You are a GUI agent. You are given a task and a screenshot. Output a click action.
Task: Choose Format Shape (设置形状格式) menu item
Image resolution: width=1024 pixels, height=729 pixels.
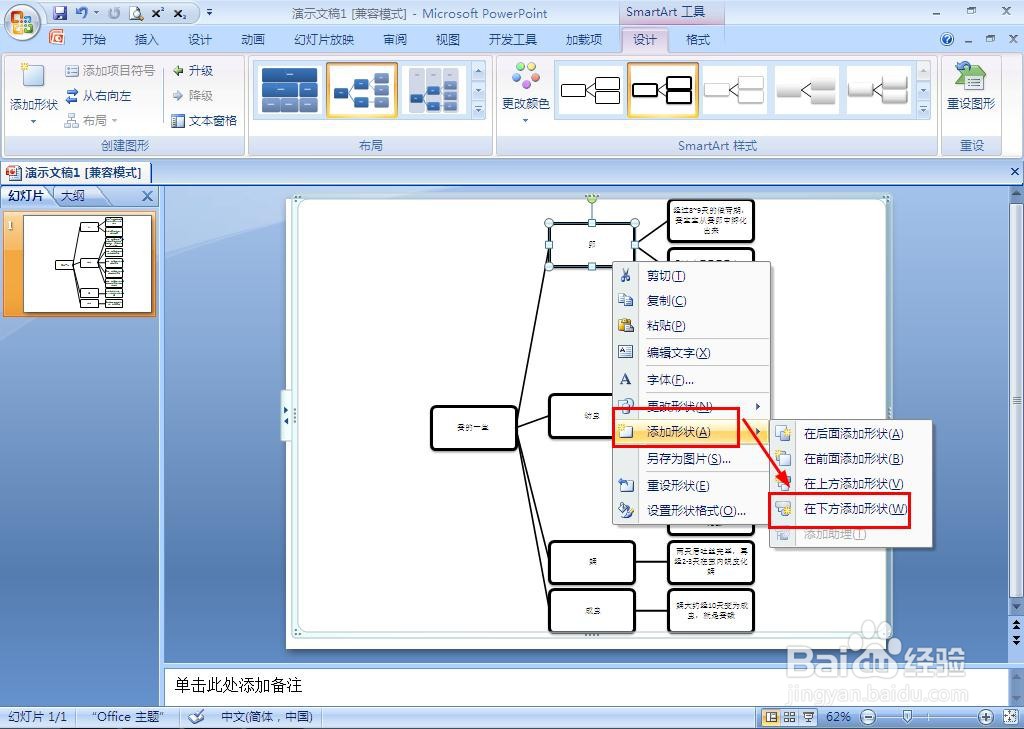click(692, 510)
